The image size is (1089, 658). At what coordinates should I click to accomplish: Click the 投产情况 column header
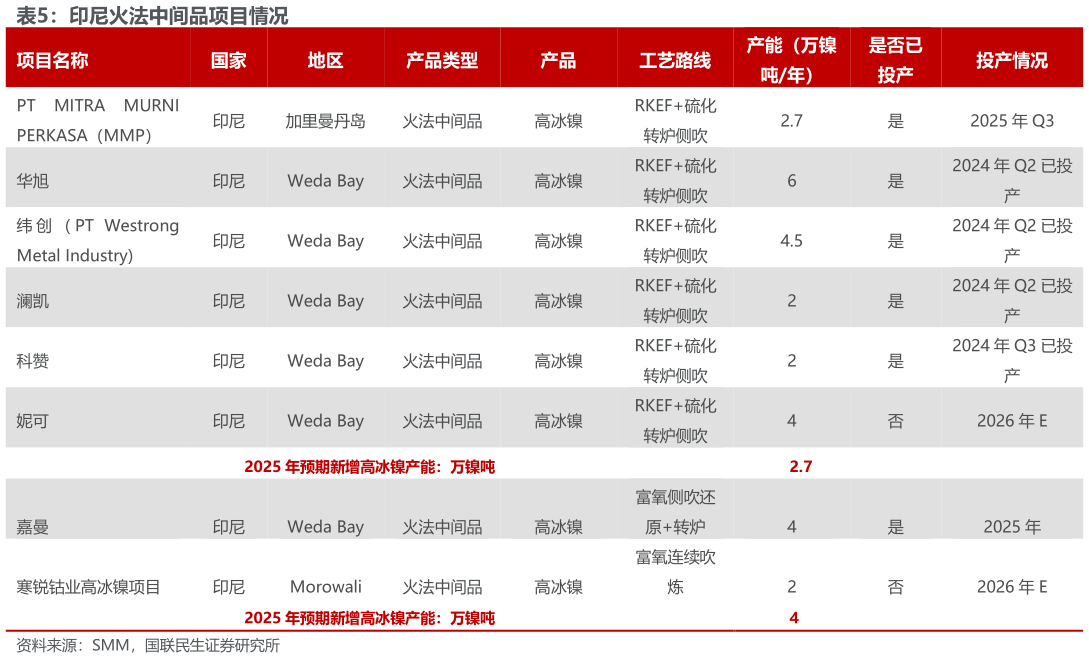(x=1012, y=60)
